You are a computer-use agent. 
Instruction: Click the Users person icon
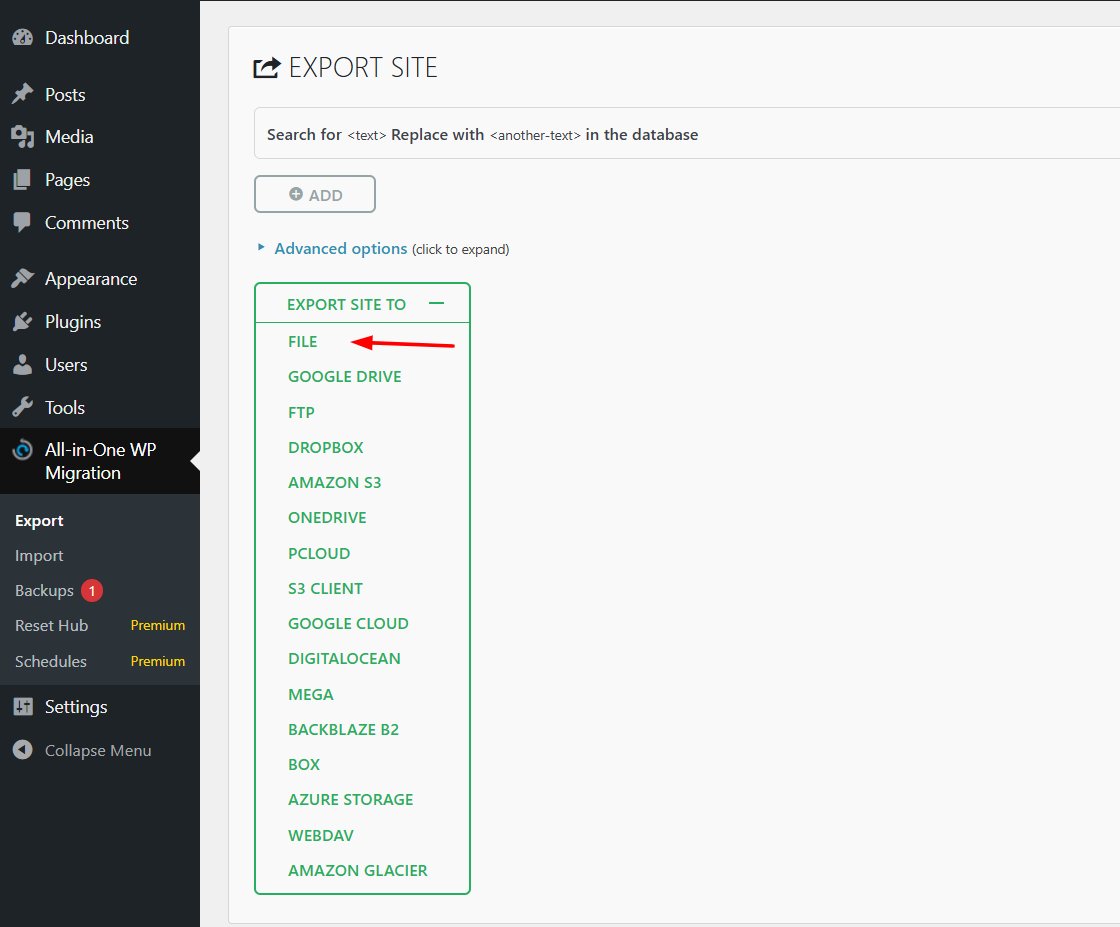click(23, 364)
